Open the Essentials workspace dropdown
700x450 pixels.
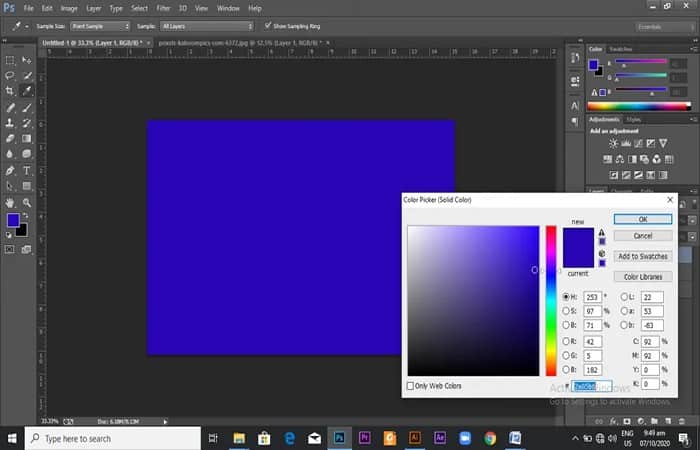click(x=665, y=27)
